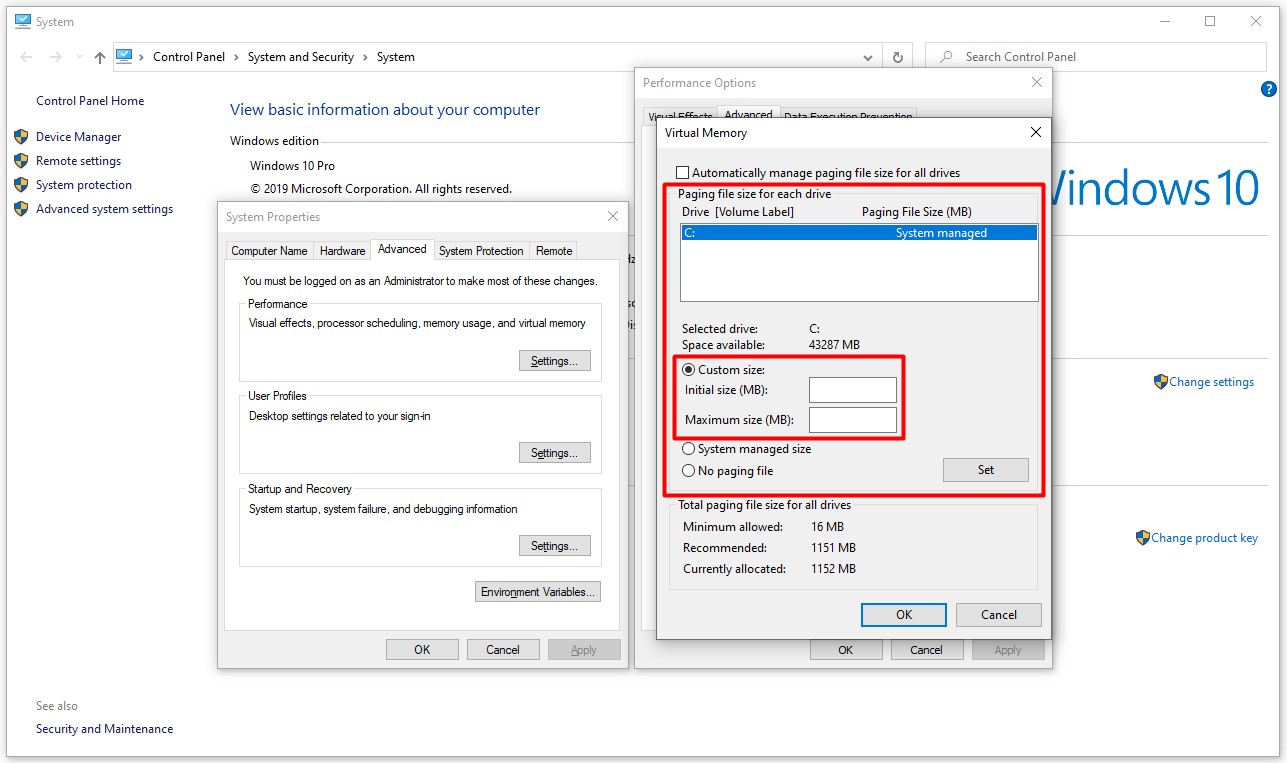Select the System managed size option

[688, 449]
